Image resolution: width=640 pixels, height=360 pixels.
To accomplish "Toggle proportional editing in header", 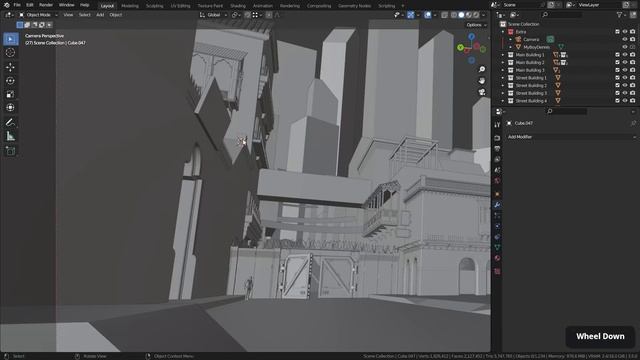I will 269,15.
